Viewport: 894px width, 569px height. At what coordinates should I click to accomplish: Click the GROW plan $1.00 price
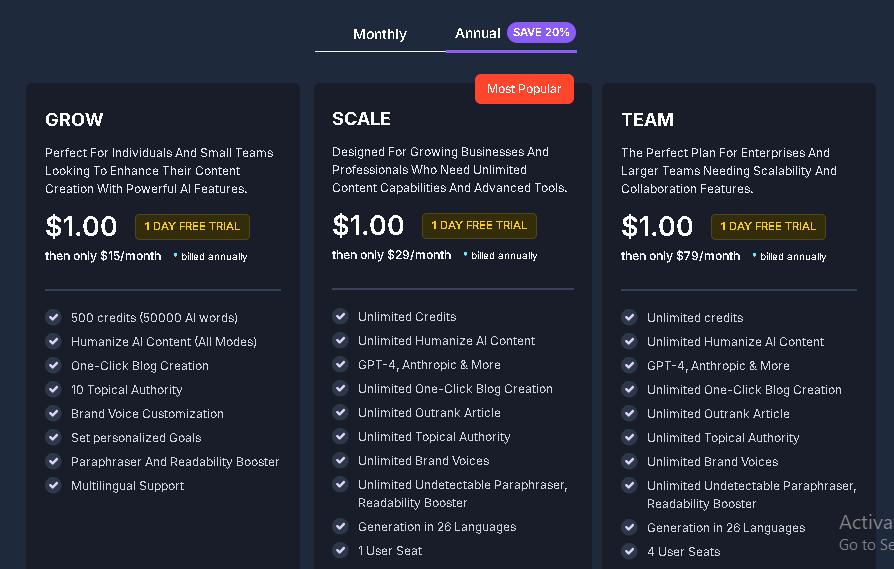pos(81,226)
